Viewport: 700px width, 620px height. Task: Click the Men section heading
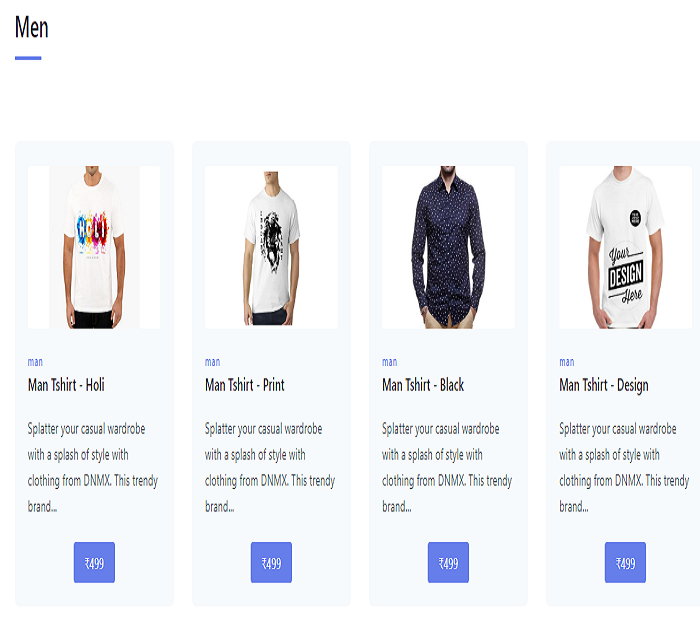(x=32, y=27)
